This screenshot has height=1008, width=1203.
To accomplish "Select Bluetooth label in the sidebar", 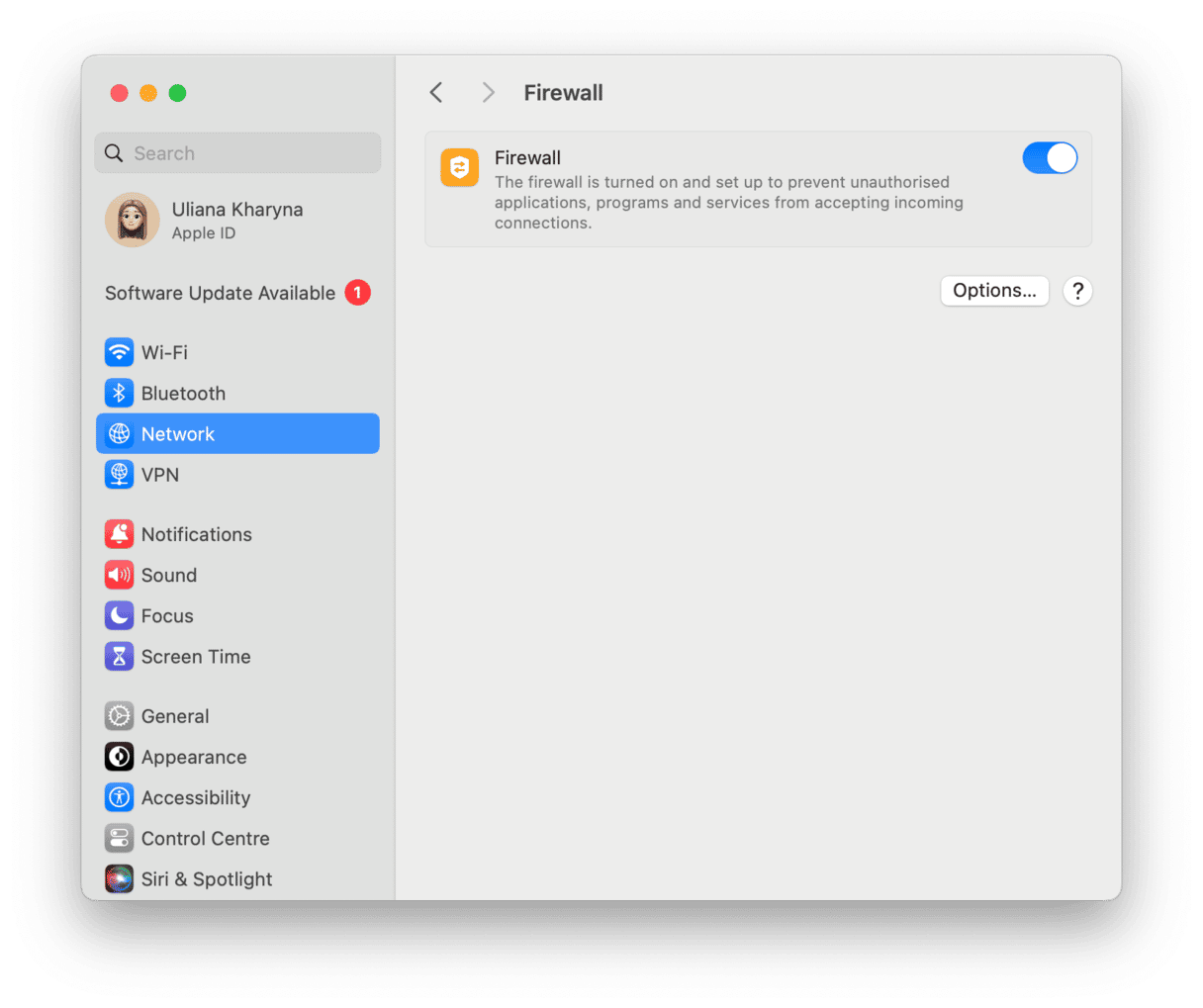I will [183, 393].
